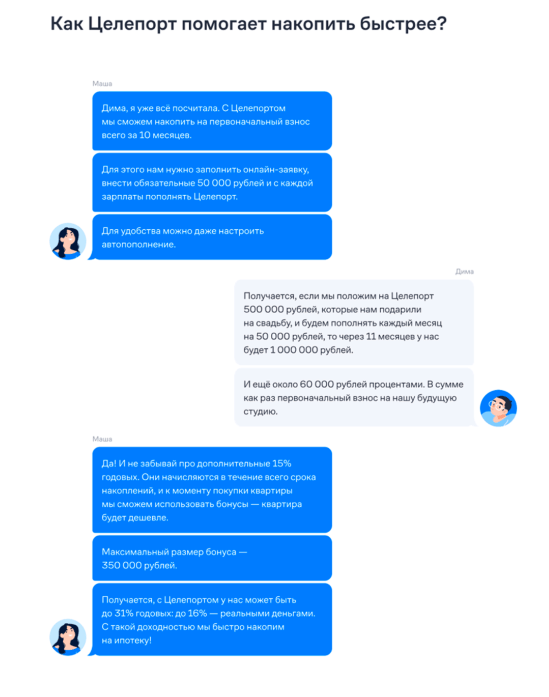The image size is (549, 697).
Task: Click the 'Максимальный размер бонуса' message
Action: click(x=212, y=558)
